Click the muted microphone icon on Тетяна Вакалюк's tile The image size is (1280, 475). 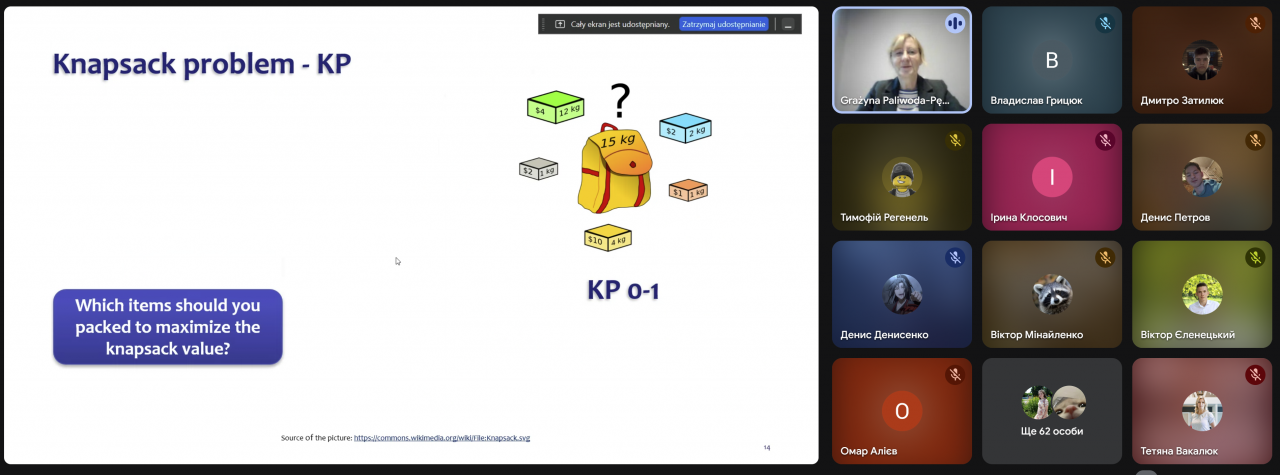pos(1254,375)
